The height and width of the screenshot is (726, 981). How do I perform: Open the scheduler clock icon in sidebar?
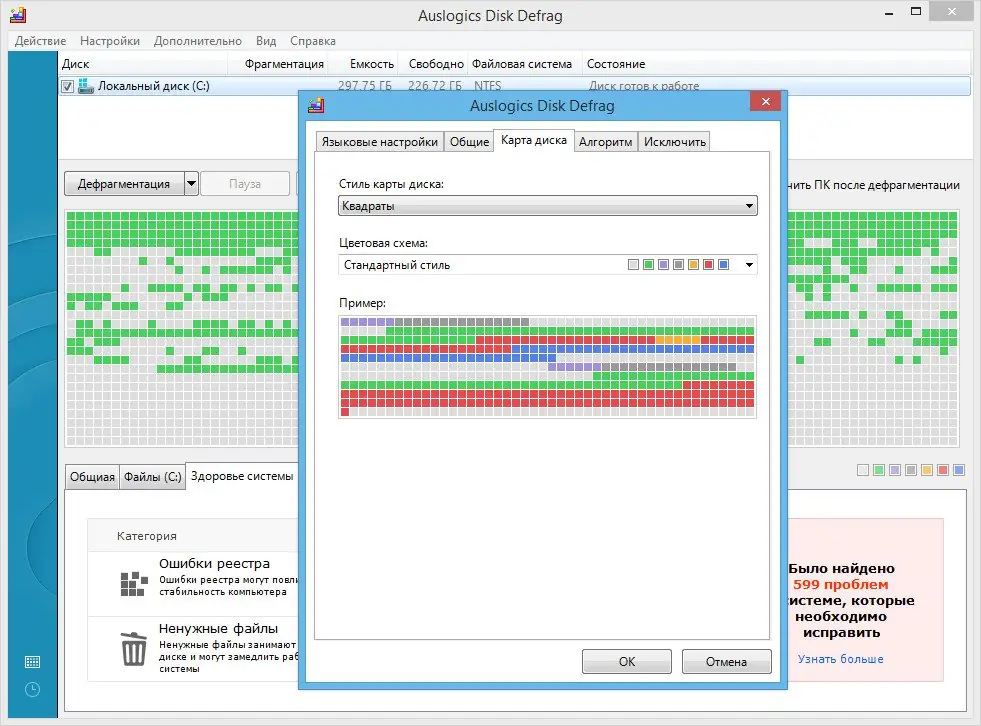pyautogui.click(x=33, y=690)
